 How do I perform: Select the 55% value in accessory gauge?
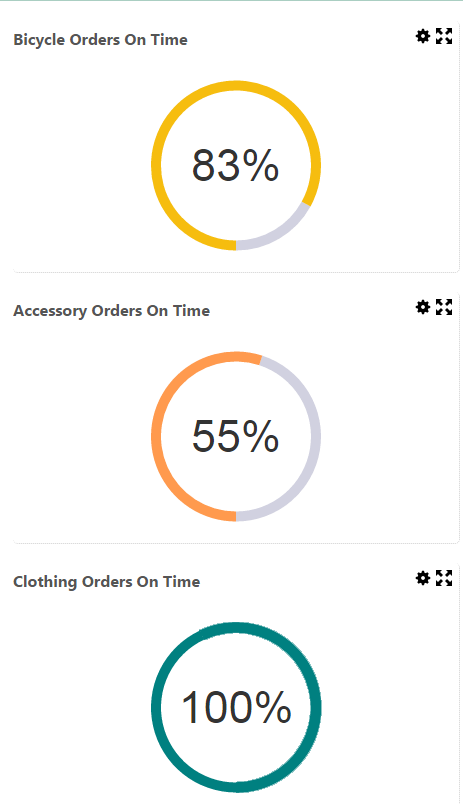(x=236, y=436)
